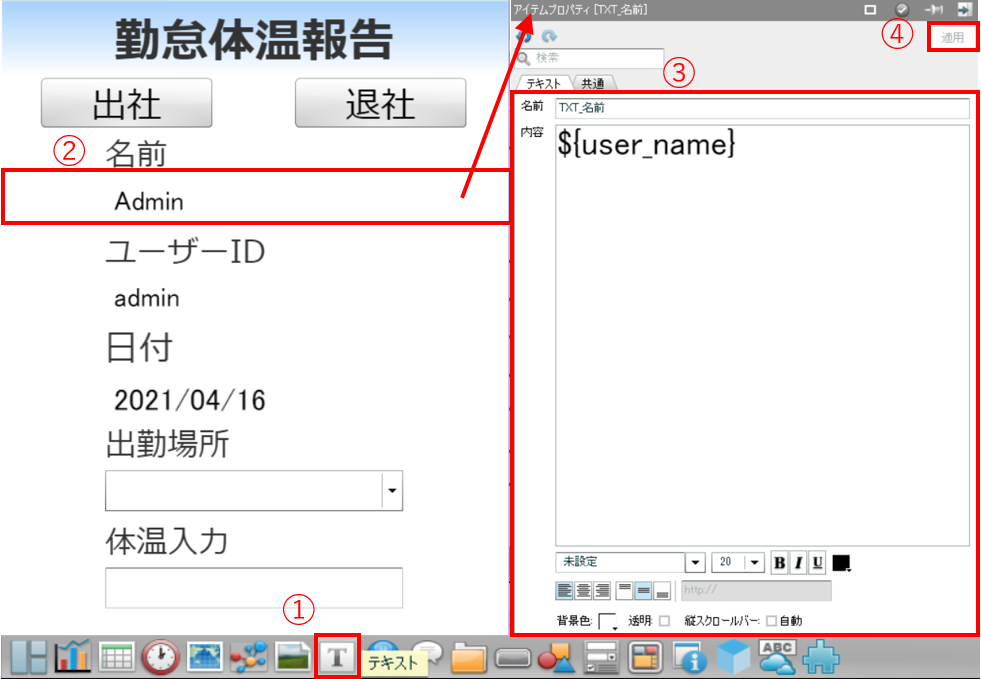Select the テキスト tab
Image resolution: width=981 pixels, height=679 pixels.
[x=545, y=84]
